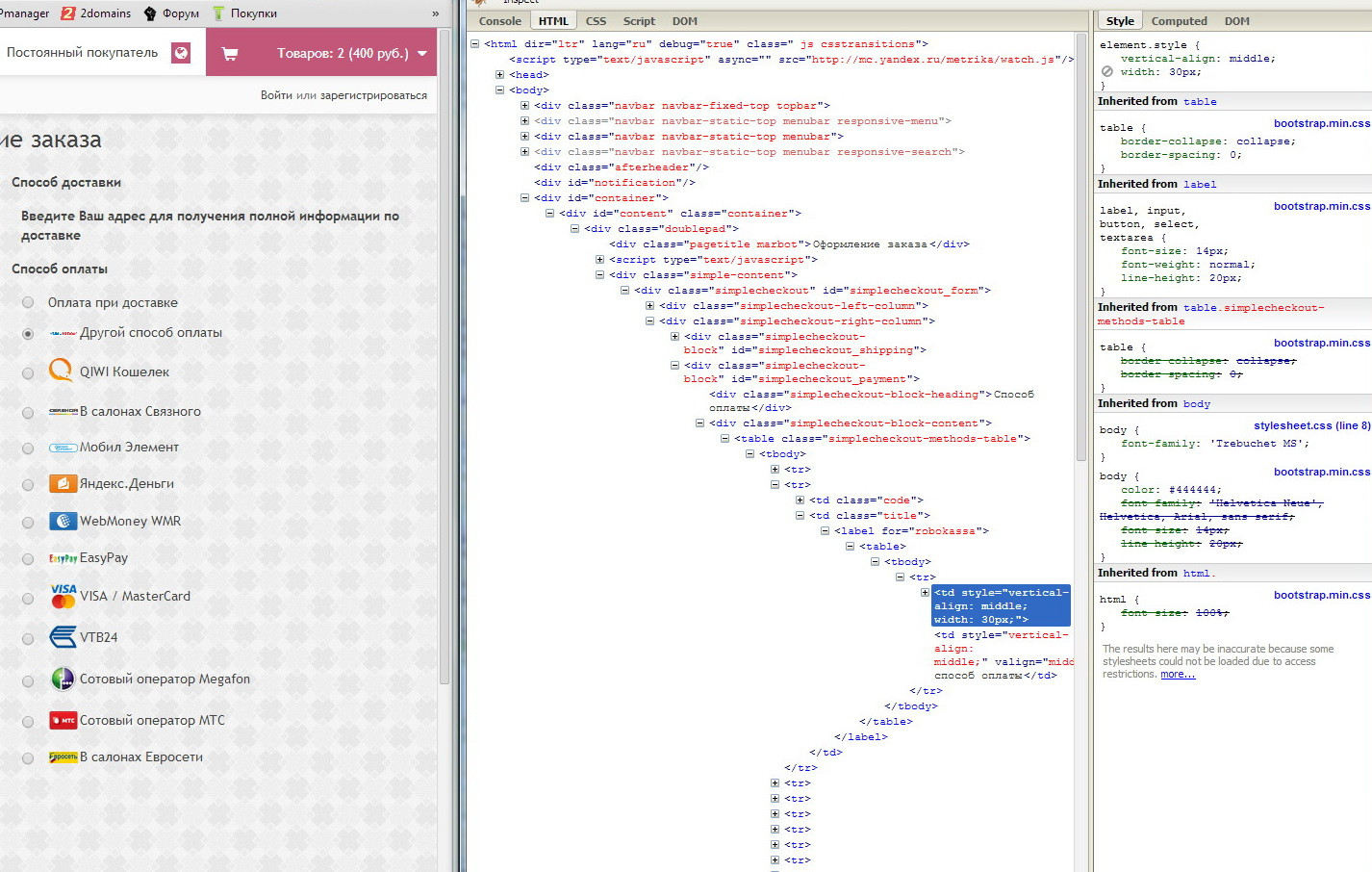This screenshot has height=872, width=1372.
Task: Open the cart dropdown arrow
Action: tap(422, 54)
